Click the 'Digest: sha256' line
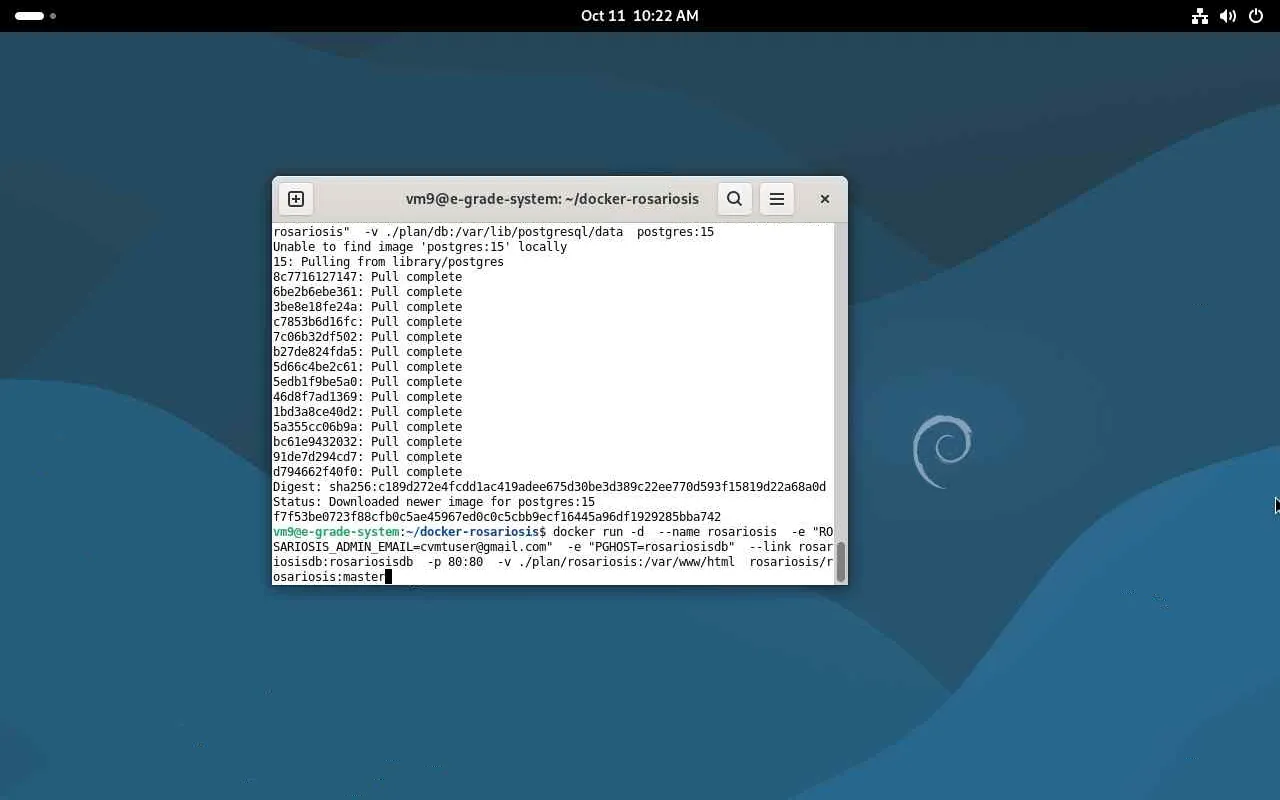The image size is (1280, 800). (x=549, y=487)
